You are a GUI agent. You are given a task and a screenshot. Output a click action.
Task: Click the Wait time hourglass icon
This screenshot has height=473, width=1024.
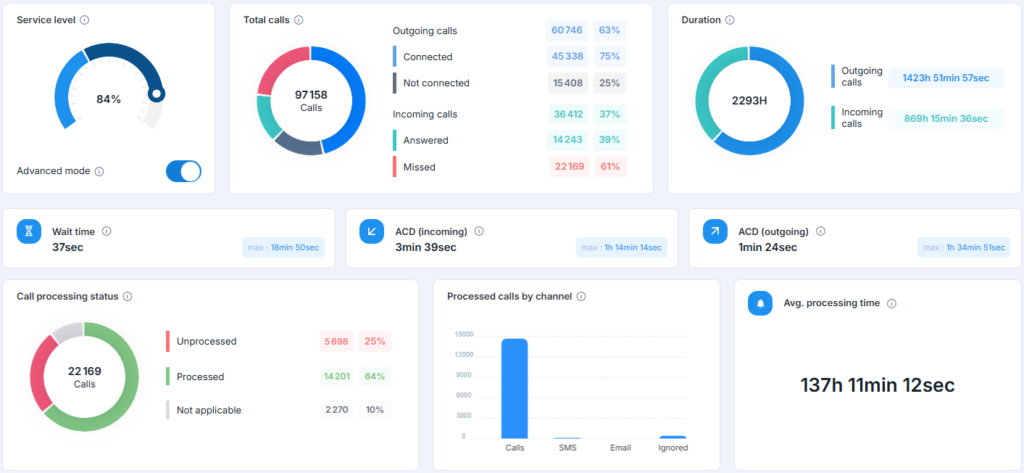[x=30, y=232]
